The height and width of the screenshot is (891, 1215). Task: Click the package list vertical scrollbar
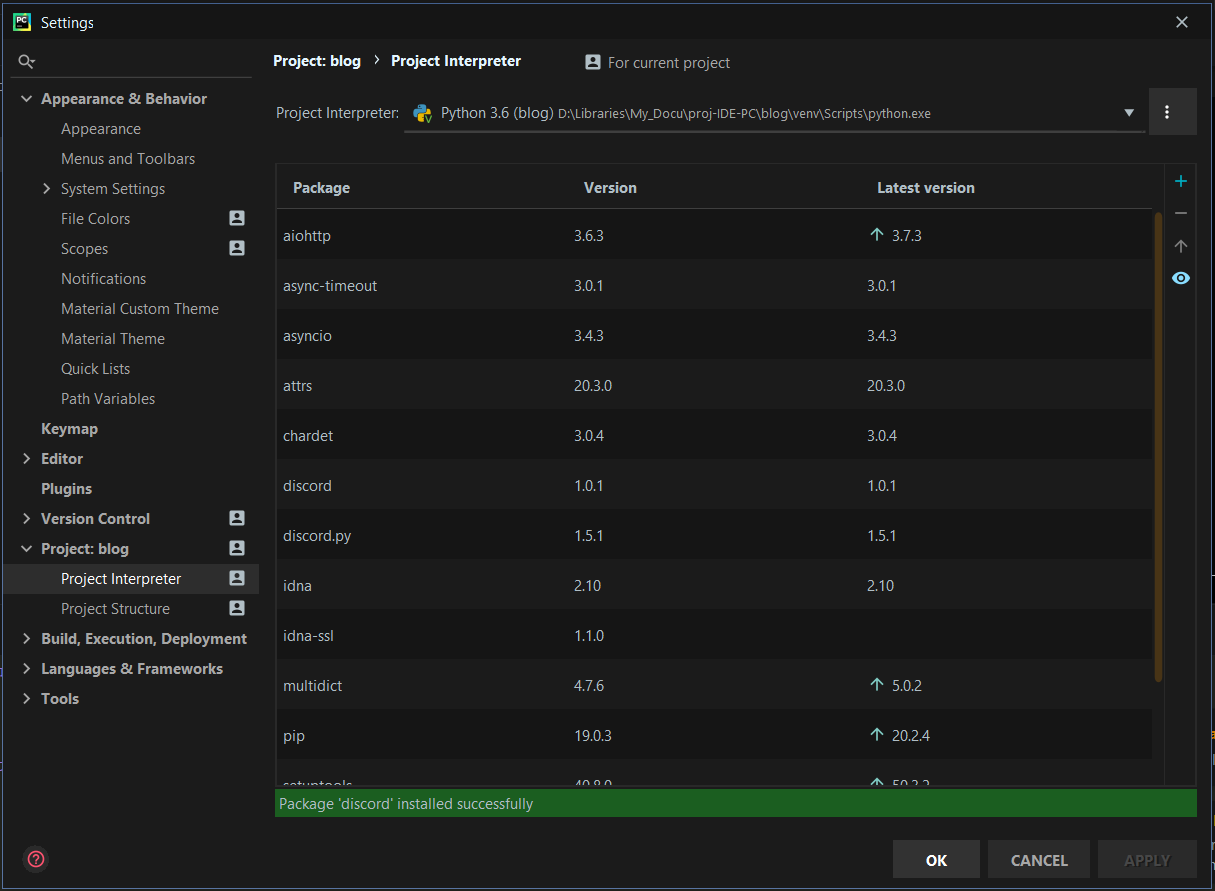coord(1158,446)
